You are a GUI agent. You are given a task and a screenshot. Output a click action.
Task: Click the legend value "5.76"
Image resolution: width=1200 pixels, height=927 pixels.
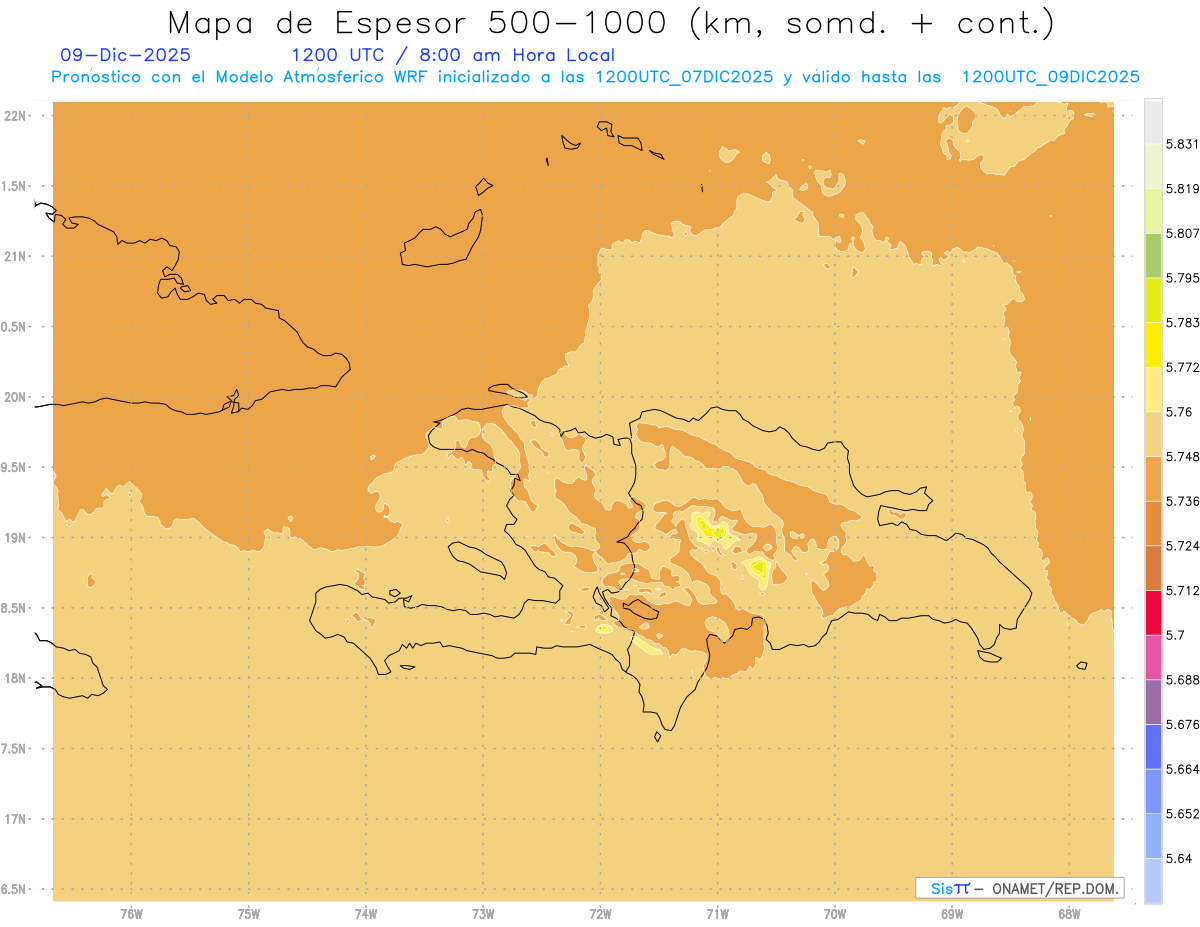1178,412
